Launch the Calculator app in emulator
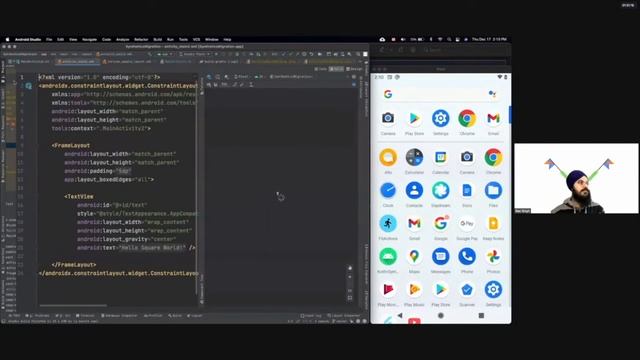The image size is (640, 360). click(414, 157)
